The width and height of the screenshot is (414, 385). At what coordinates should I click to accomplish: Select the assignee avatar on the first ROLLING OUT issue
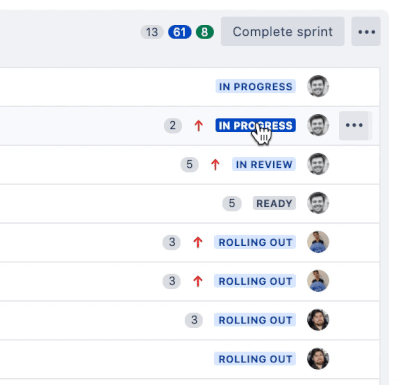318,242
